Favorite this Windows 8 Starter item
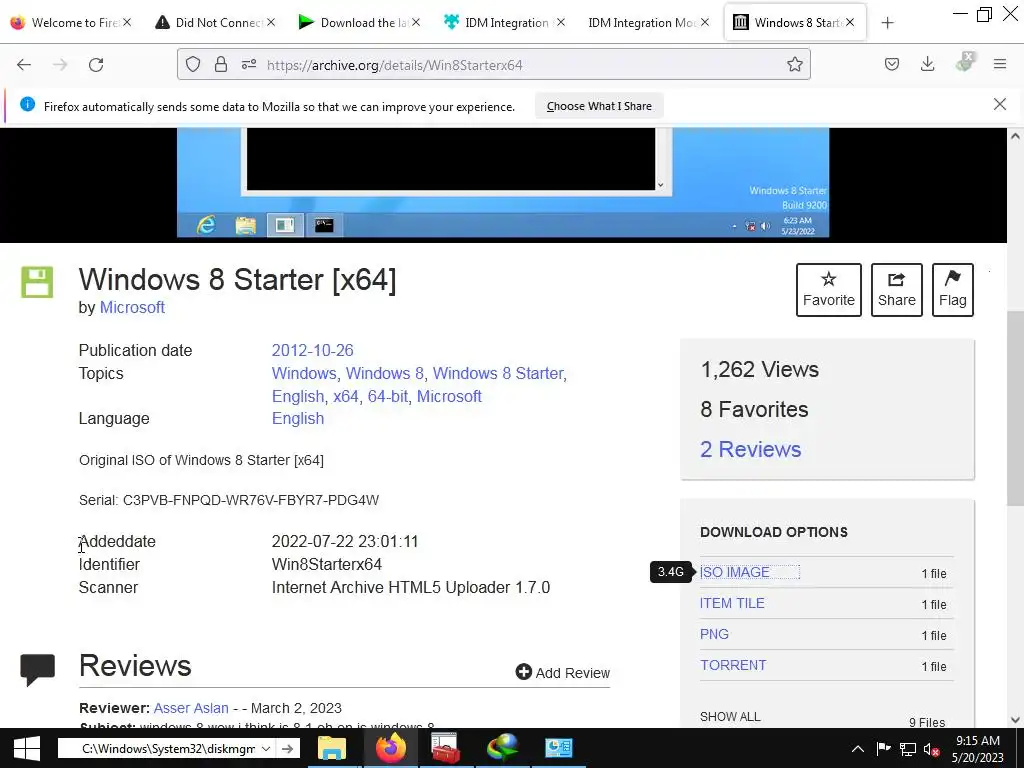Screen dimensions: 1024x768 [x=829, y=290]
